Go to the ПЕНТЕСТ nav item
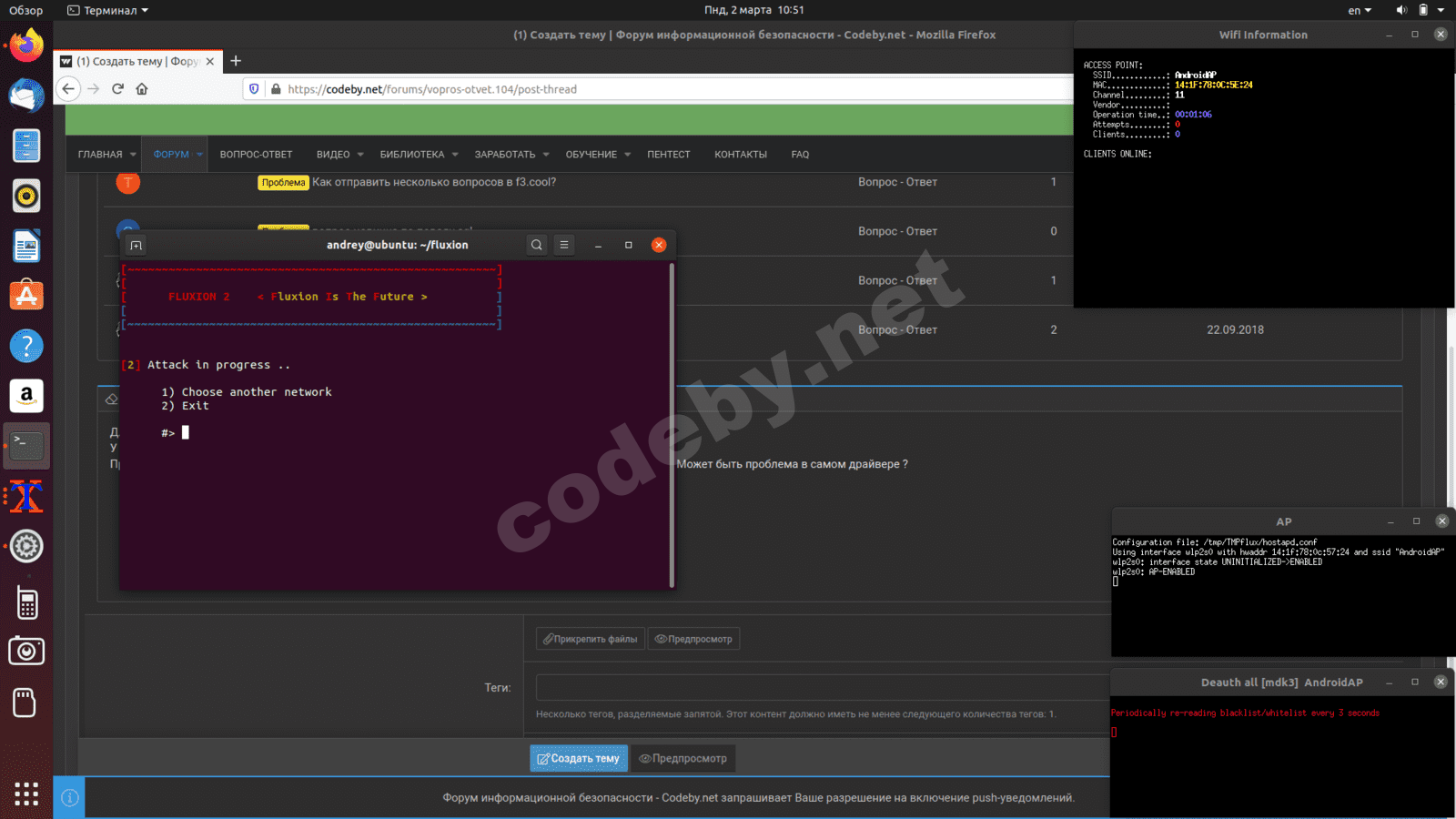The height and width of the screenshot is (819, 1456). coord(669,155)
